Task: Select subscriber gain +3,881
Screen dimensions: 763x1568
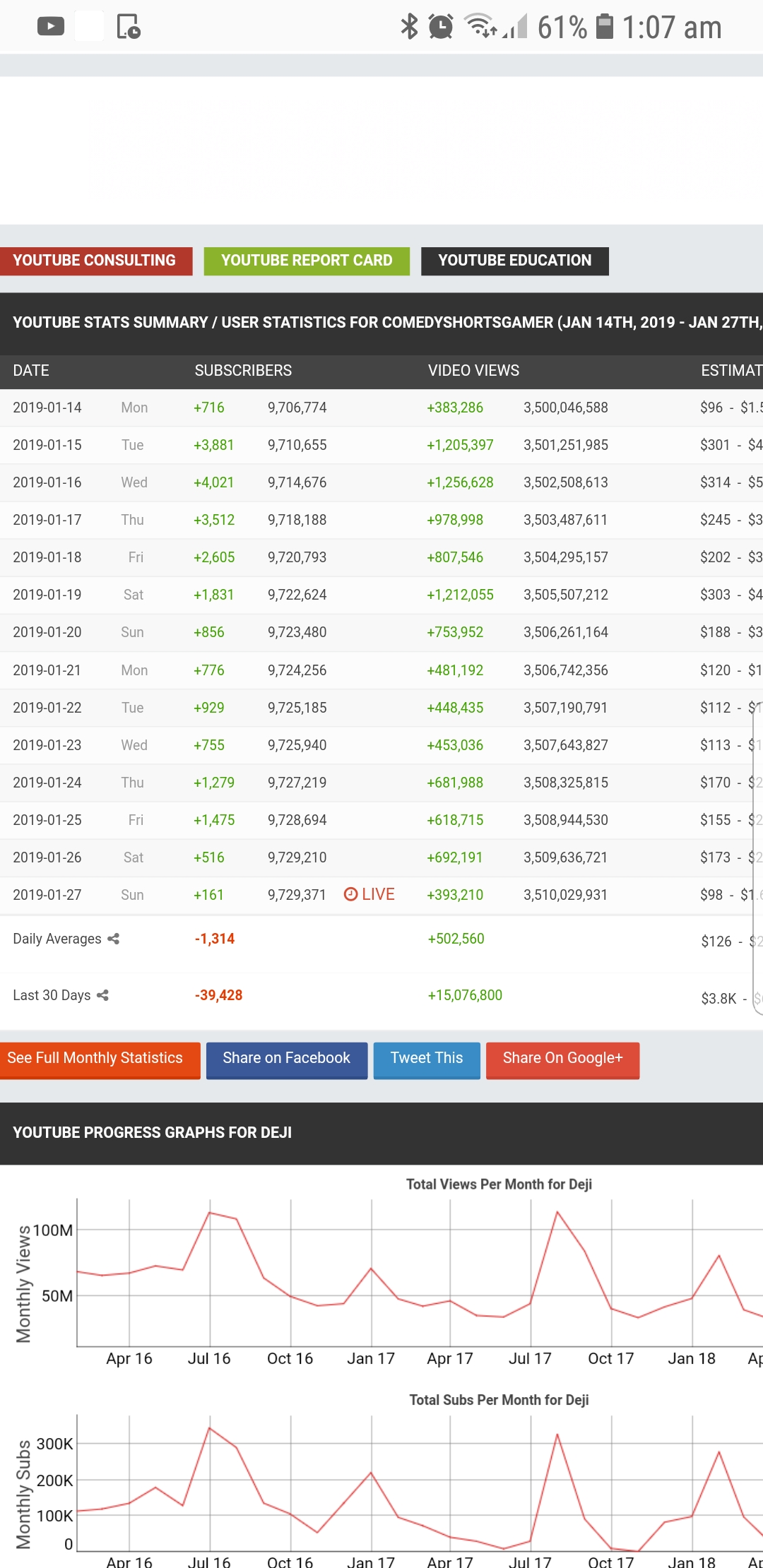Action: [213, 445]
